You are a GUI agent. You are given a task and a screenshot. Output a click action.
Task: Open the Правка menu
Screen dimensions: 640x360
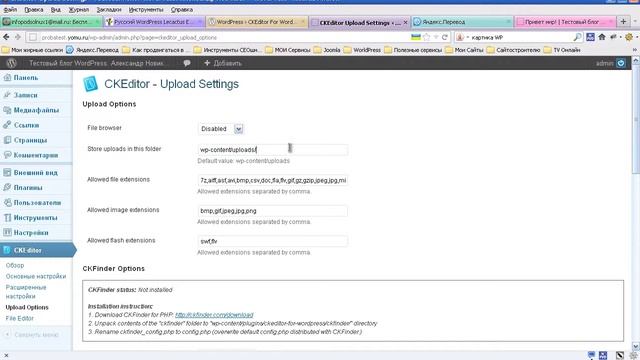click(x=33, y=9)
